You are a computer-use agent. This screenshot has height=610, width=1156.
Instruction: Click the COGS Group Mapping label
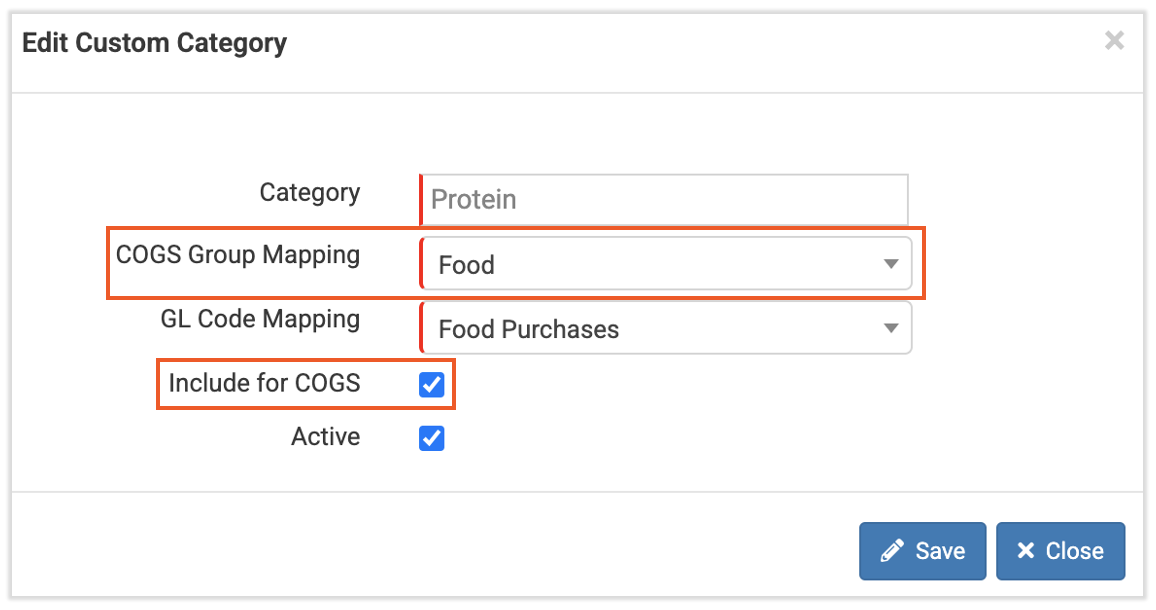239,255
